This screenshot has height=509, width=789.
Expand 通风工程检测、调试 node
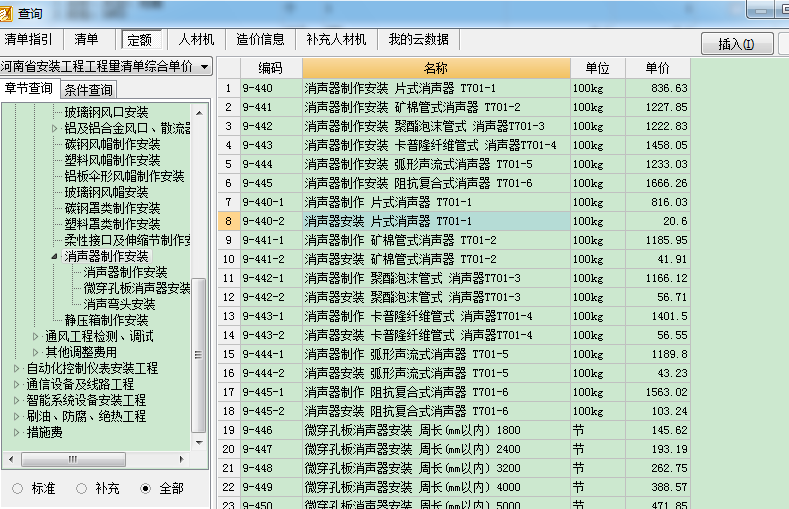[x=35, y=336]
